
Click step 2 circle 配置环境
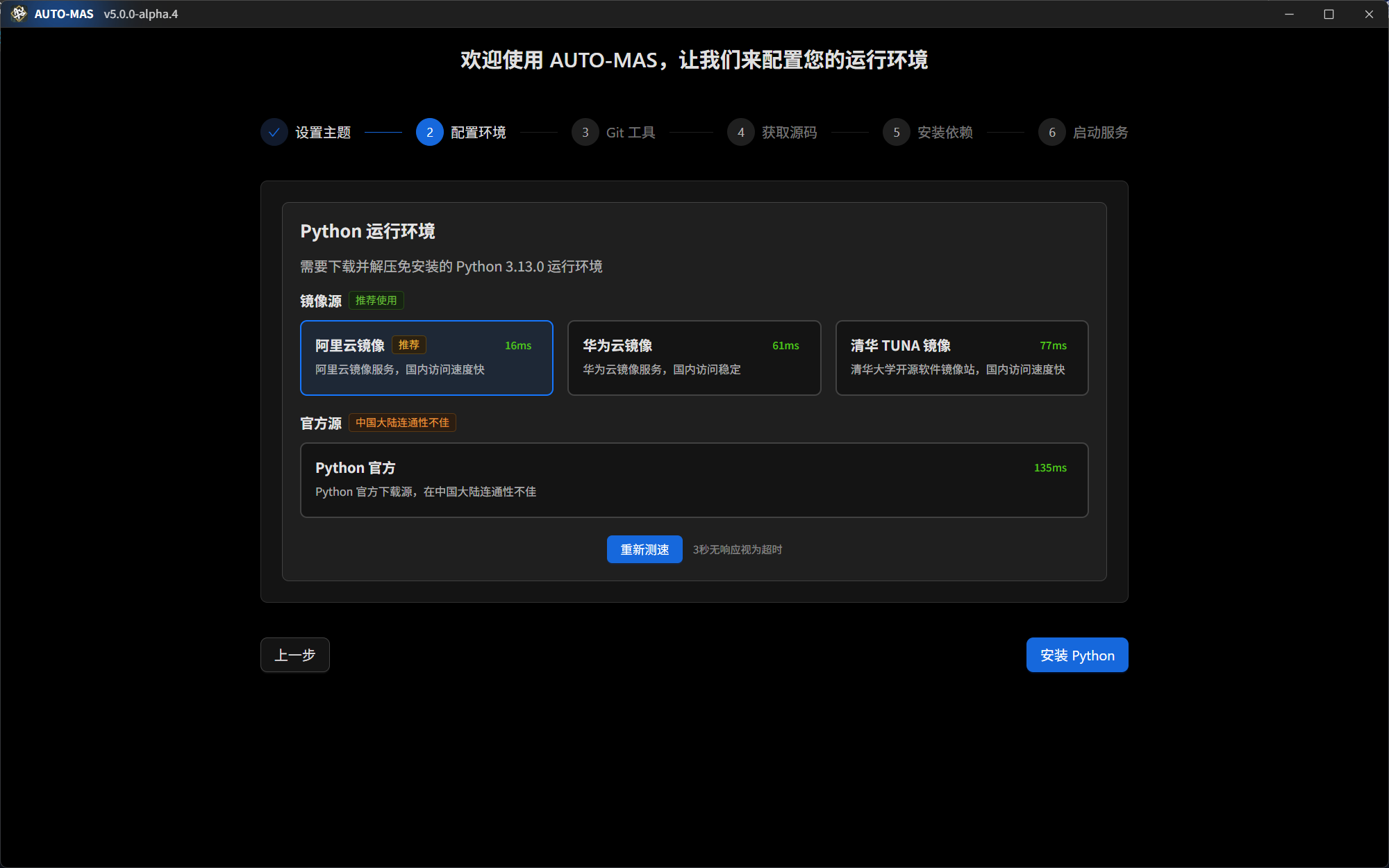click(x=429, y=133)
